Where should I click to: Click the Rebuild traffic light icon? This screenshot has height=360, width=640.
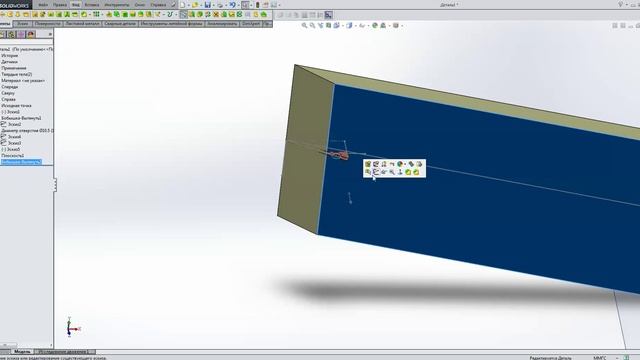click(258, 5)
